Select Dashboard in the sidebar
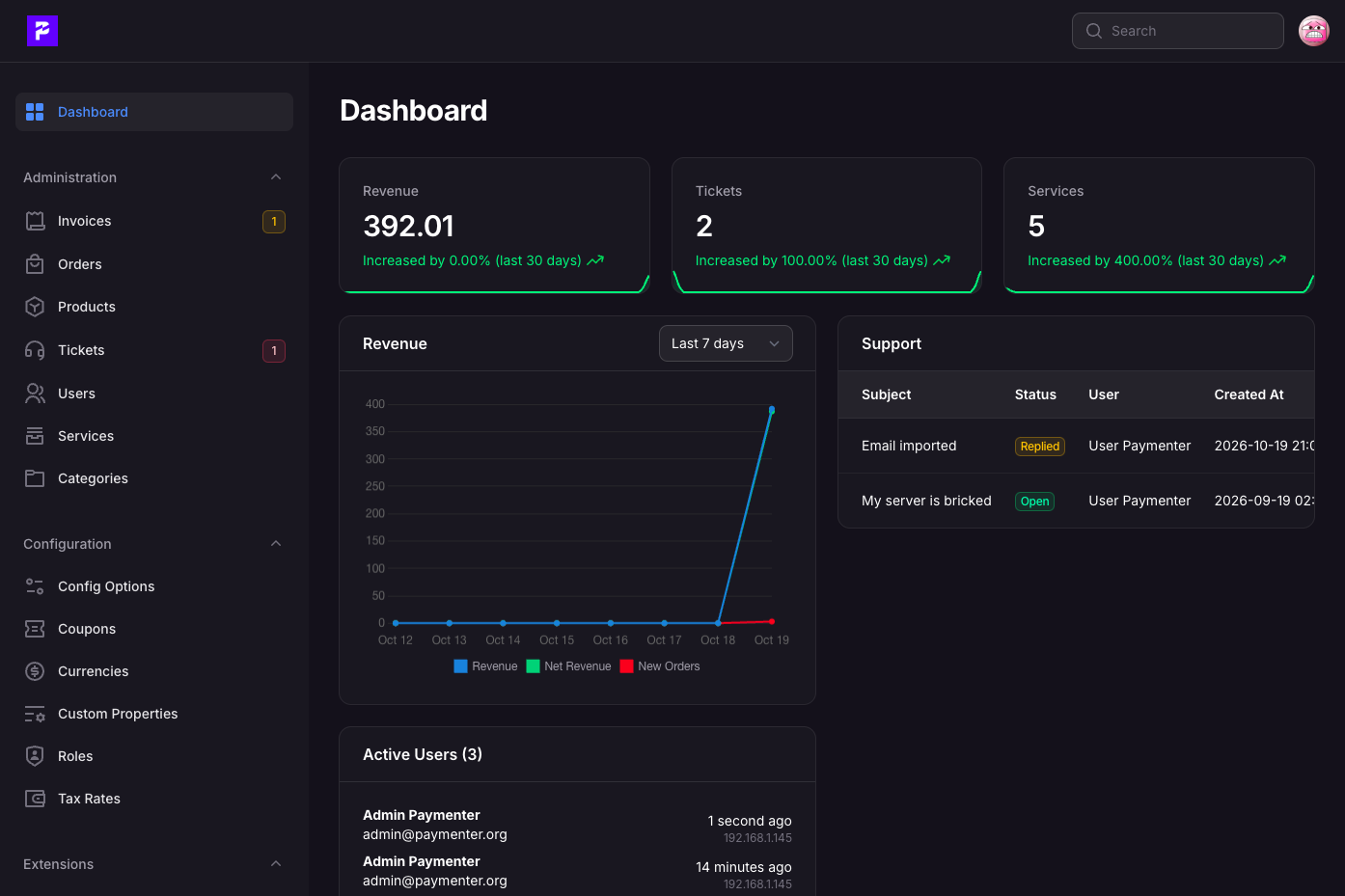The height and width of the screenshot is (896, 1345). tap(154, 112)
